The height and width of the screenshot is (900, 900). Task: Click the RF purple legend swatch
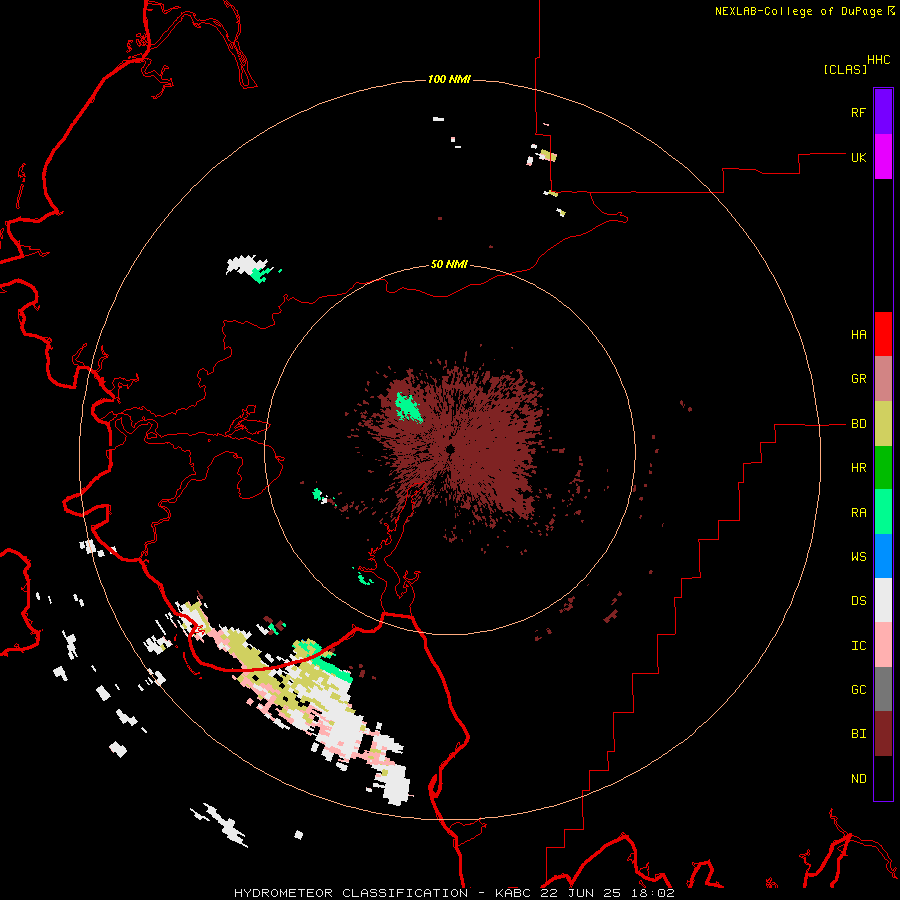pos(883,112)
